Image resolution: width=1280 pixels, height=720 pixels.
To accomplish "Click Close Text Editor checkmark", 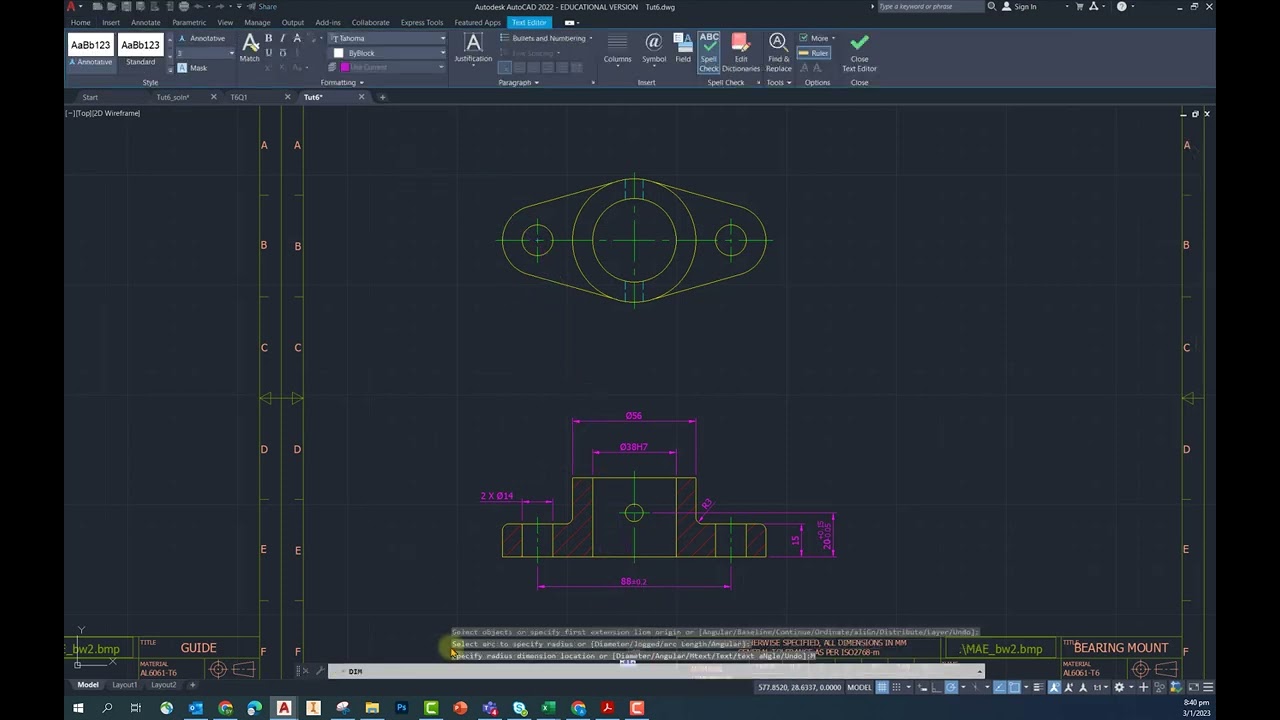I will coord(859,52).
